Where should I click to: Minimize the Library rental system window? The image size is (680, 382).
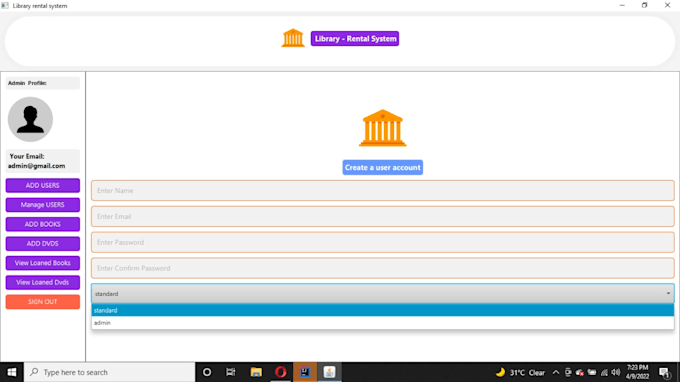(622, 6)
